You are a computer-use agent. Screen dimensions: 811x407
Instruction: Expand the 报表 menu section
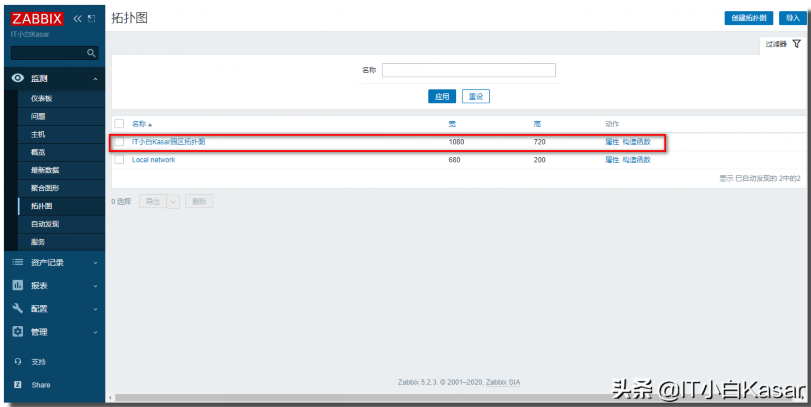coord(95,286)
